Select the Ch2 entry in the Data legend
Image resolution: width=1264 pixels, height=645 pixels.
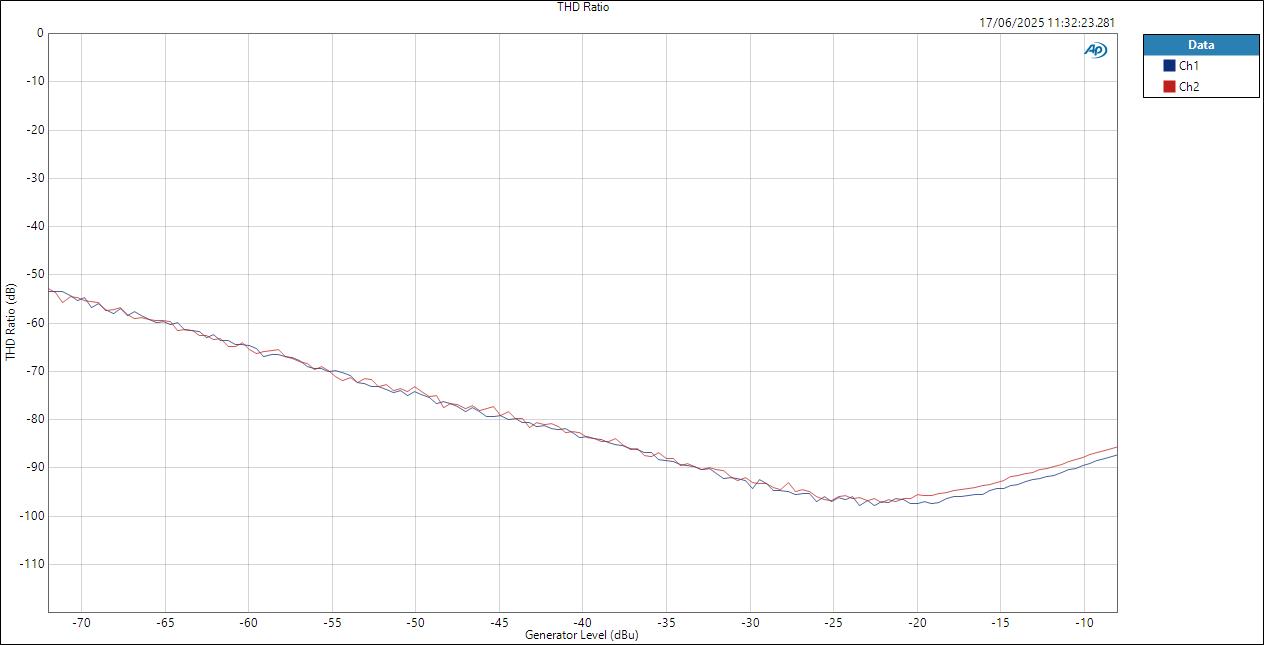[x=1188, y=85]
